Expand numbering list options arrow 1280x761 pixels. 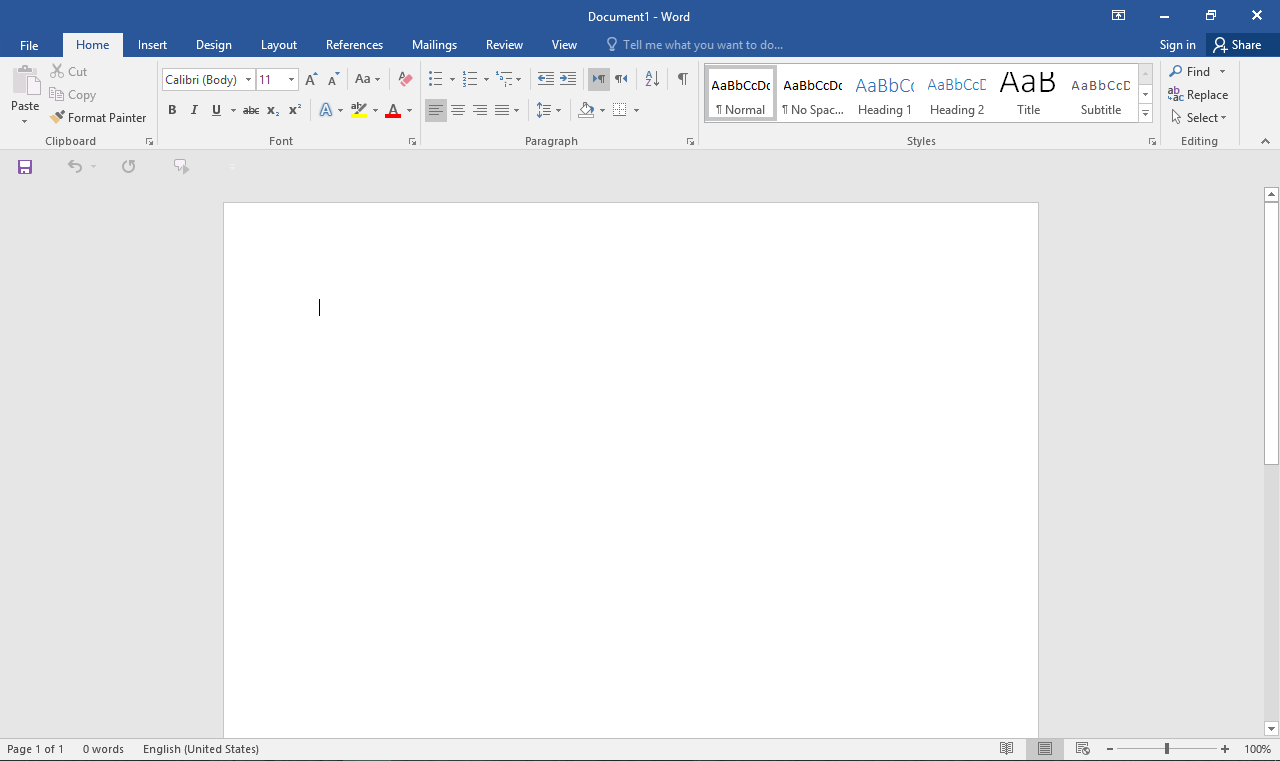pyautogui.click(x=486, y=80)
